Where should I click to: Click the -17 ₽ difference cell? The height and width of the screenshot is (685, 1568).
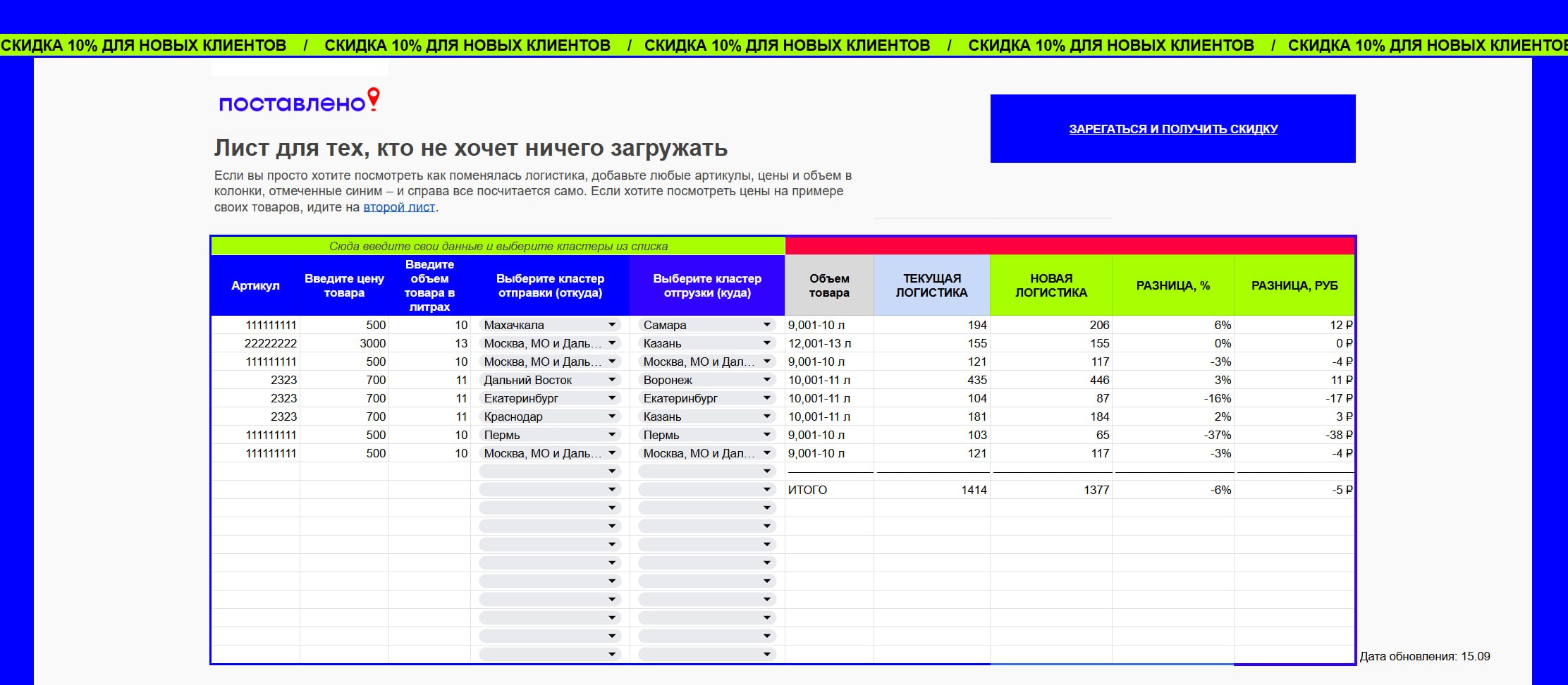pos(1294,398)
